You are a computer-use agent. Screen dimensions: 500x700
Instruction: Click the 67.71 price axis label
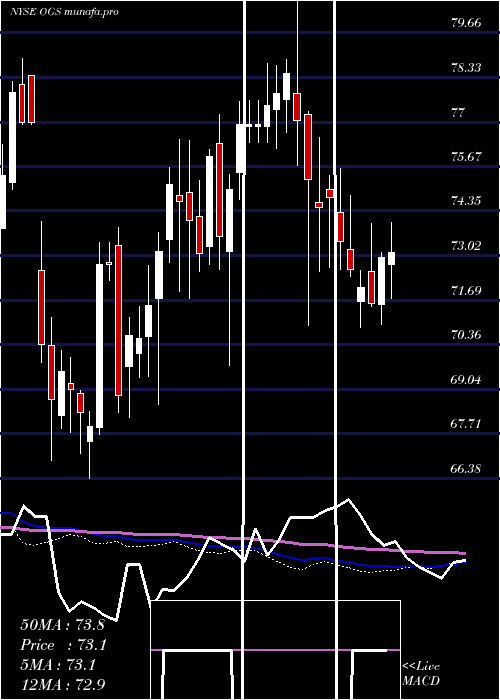point(466,424)
